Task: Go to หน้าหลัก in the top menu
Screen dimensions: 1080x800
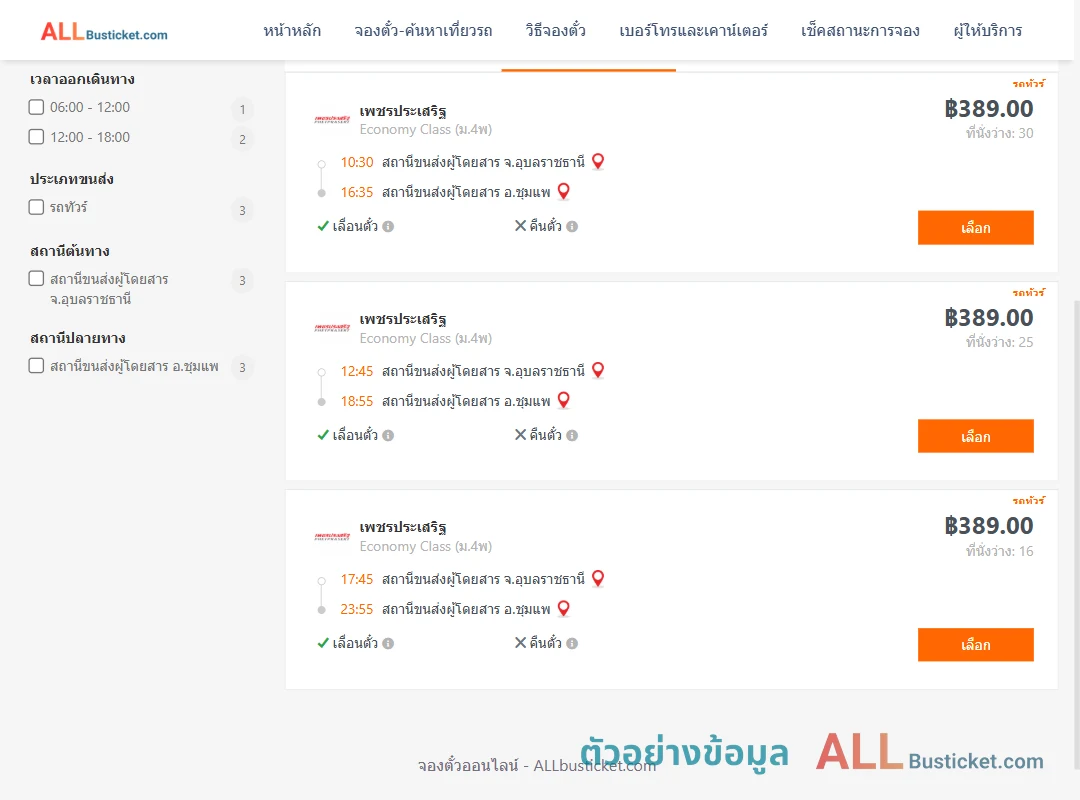Action: click(x=292, y=30)
